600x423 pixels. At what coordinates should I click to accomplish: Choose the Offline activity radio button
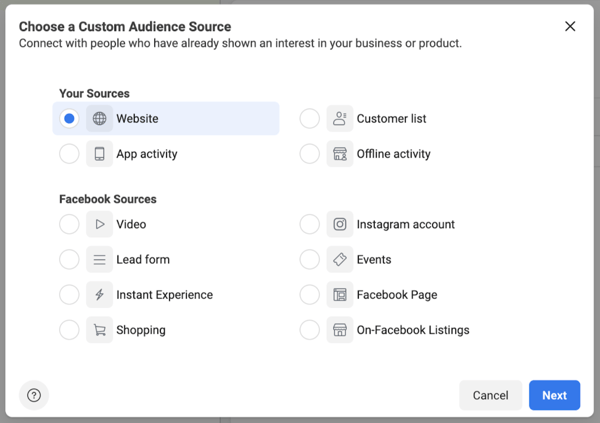pos(310,154)
